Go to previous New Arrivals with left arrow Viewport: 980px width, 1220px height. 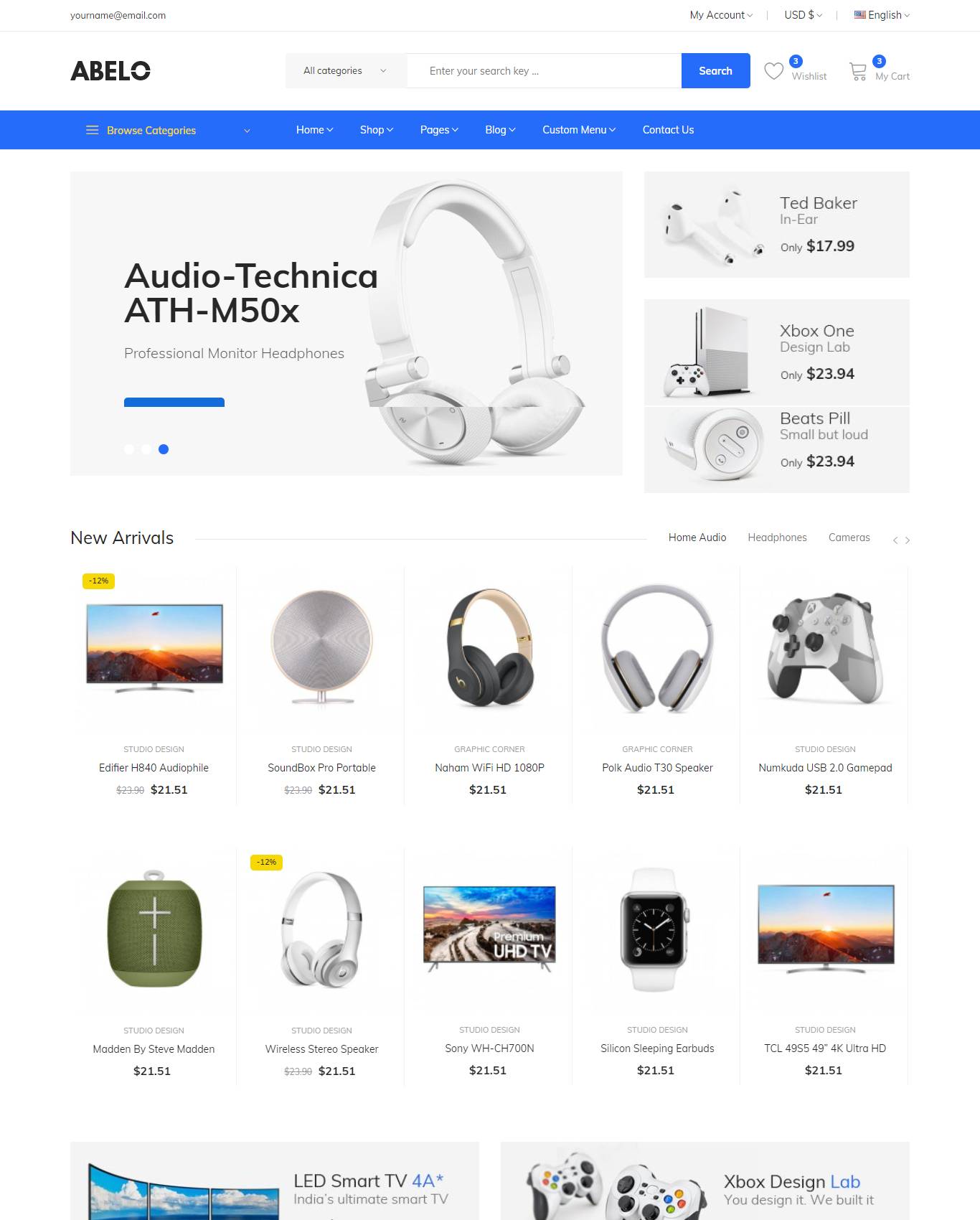point(895,540)
